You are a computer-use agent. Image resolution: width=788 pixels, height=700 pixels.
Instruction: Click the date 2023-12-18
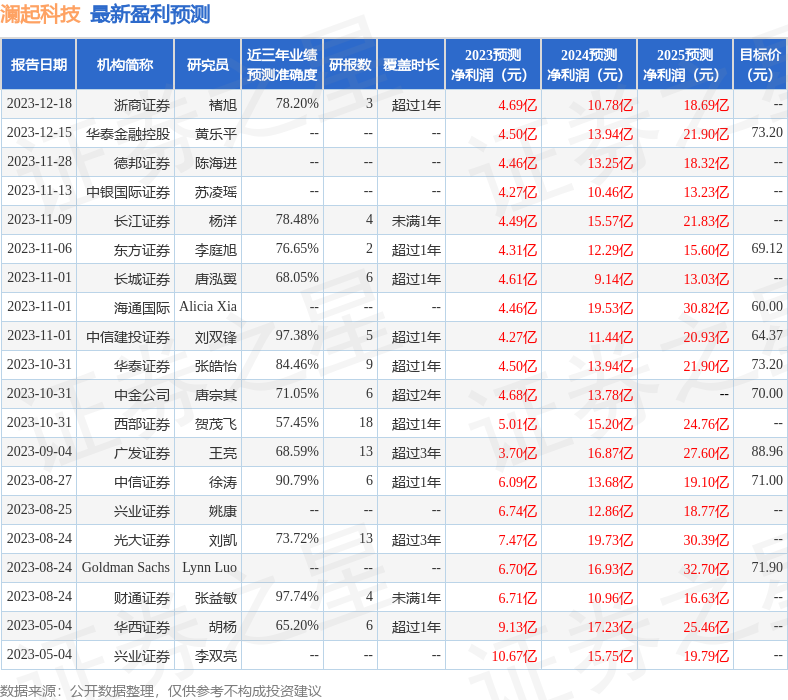point(39,104)
